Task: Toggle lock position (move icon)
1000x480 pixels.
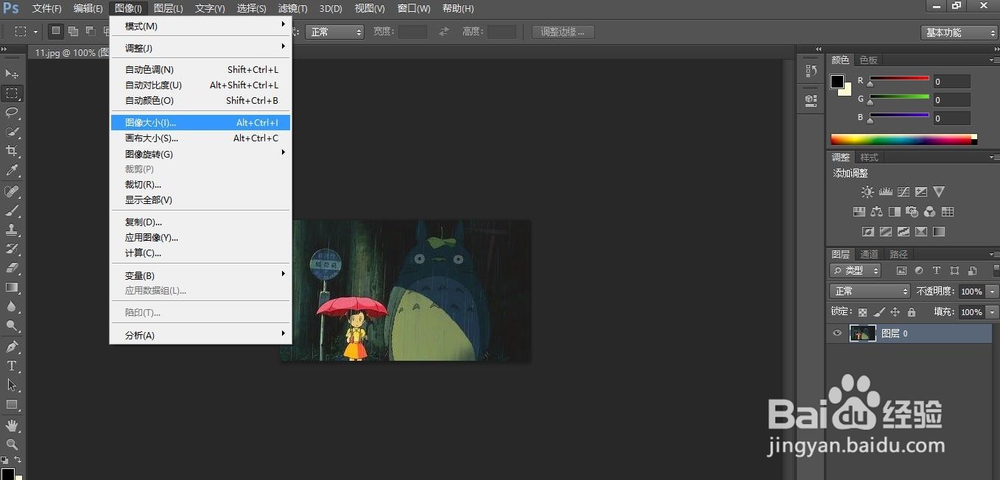Action: click(x=895, y=312)
